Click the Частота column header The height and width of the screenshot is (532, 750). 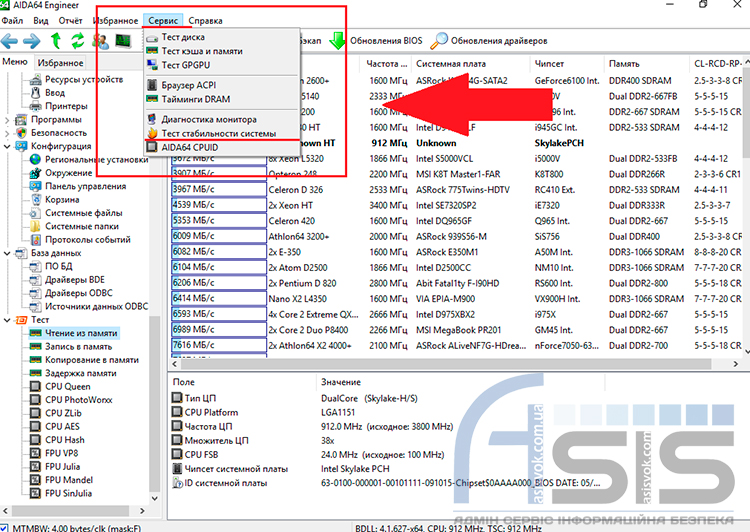pyautogui.click(x=386, y=64)
